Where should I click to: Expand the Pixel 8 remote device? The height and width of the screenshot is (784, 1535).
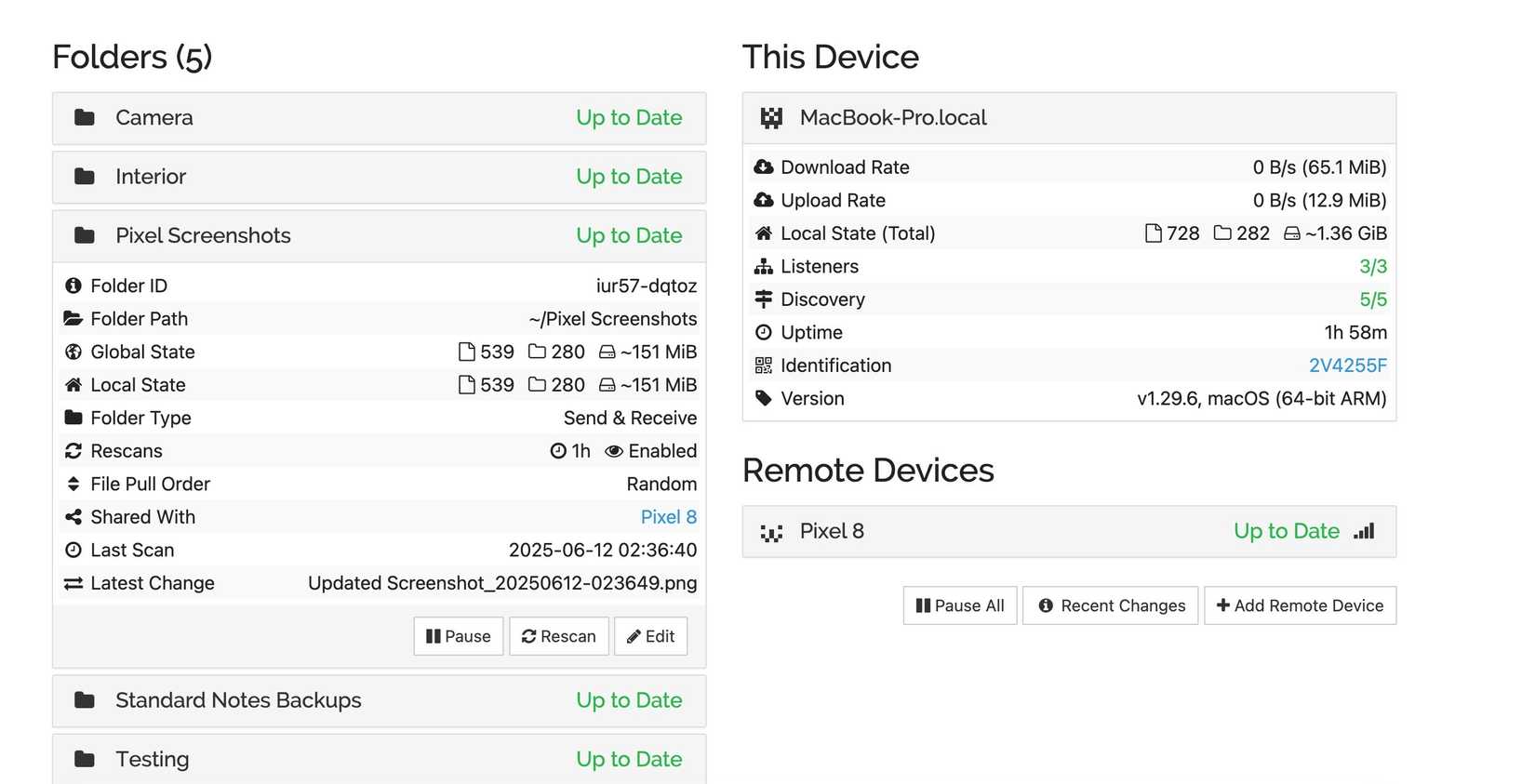pyautogui.click(x=1068, y=531)
